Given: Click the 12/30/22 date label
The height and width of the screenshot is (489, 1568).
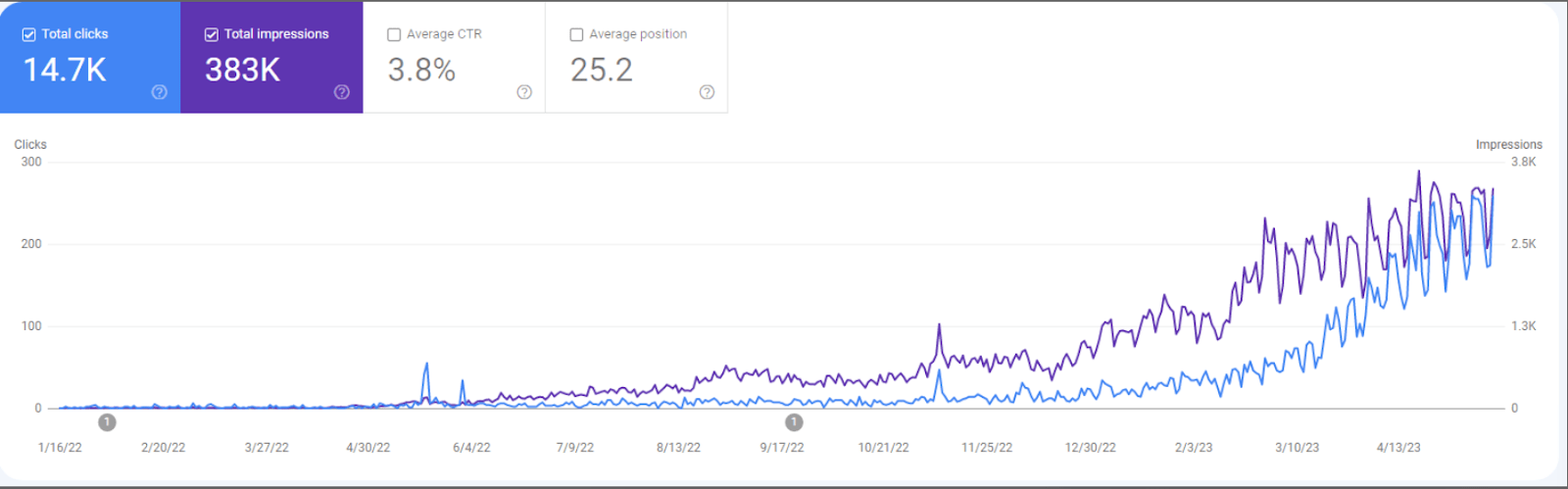Looking at the screenshot, I should point(1091,448).
